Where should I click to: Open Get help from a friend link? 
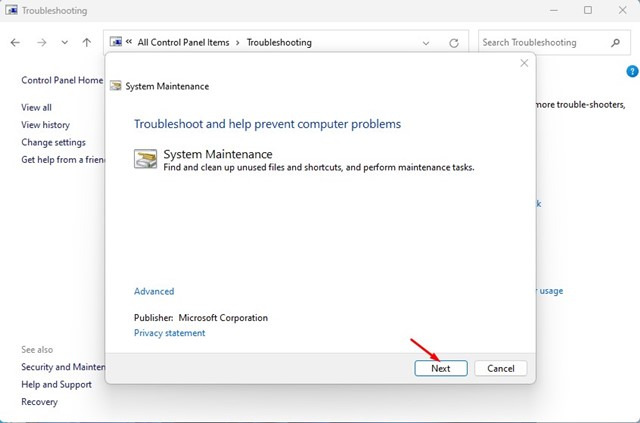click(63, 160)
